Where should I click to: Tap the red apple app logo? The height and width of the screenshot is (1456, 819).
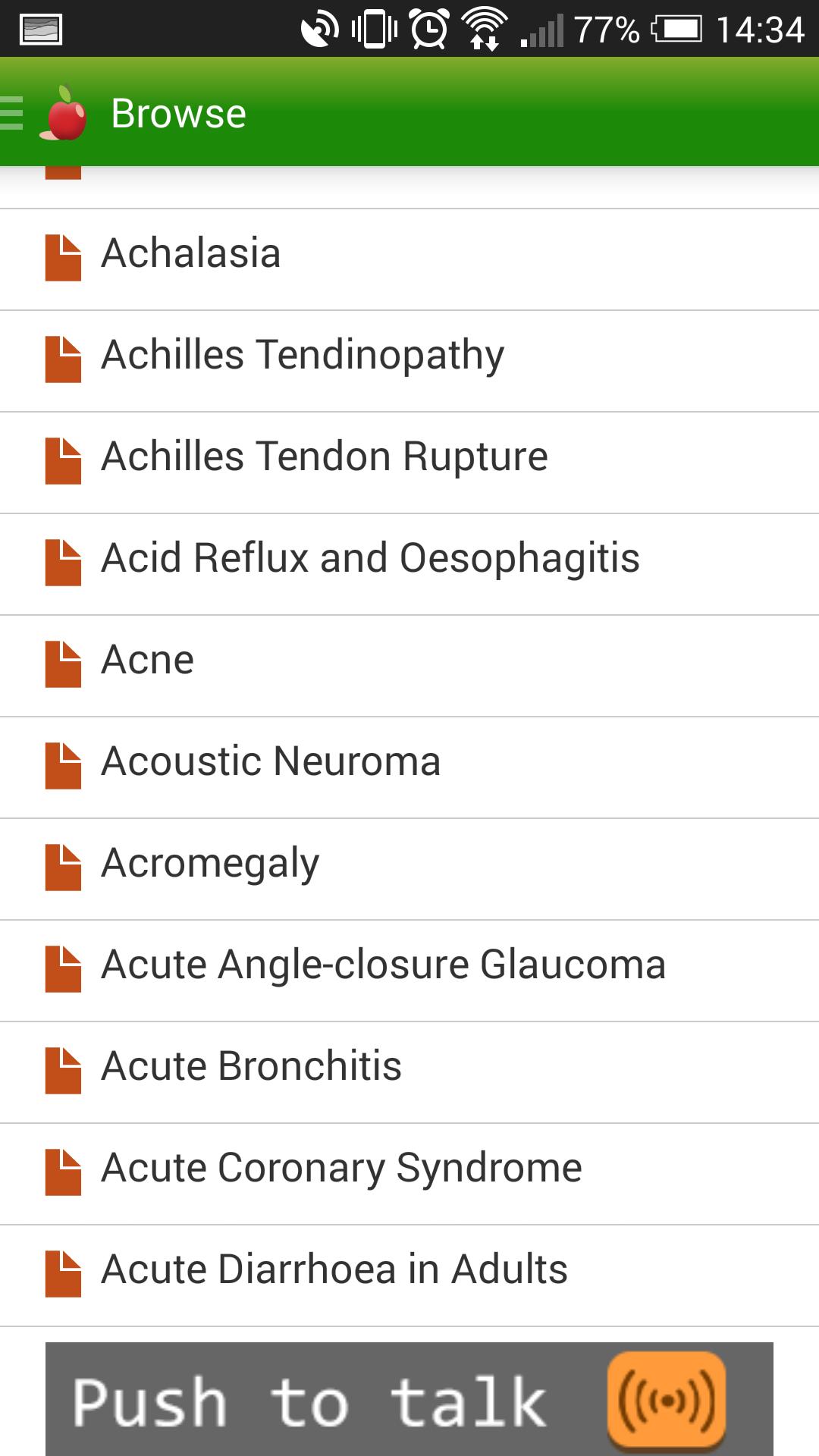(x=64, y=114)
